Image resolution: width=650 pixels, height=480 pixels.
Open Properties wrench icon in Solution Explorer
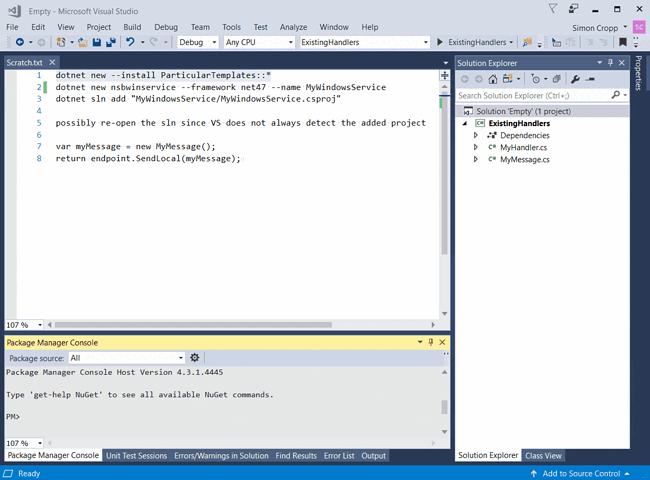point(575,79)
